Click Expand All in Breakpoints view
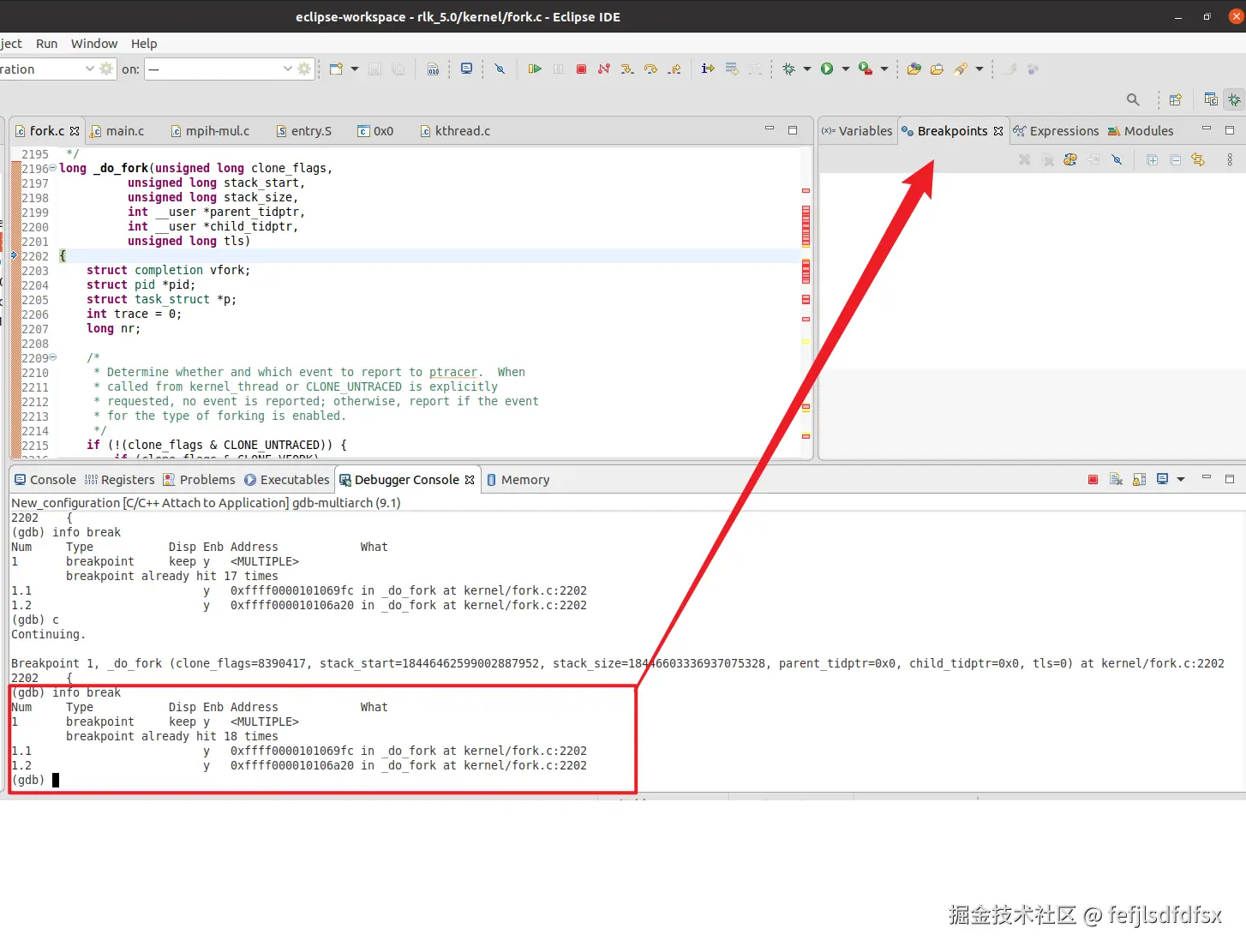The width and height of the screenshot is (1246, 952). pos(1152,159)
